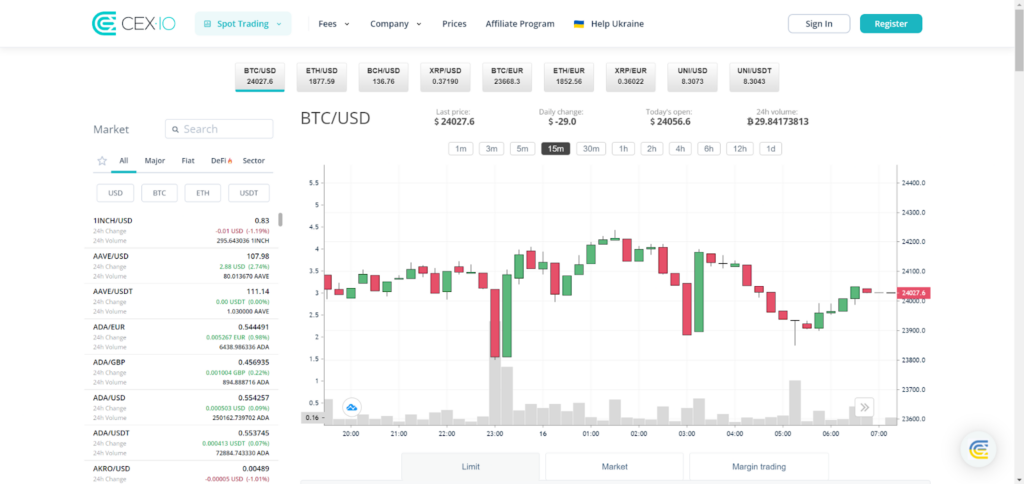Toggle the favorites star filter

pos(102,160)
